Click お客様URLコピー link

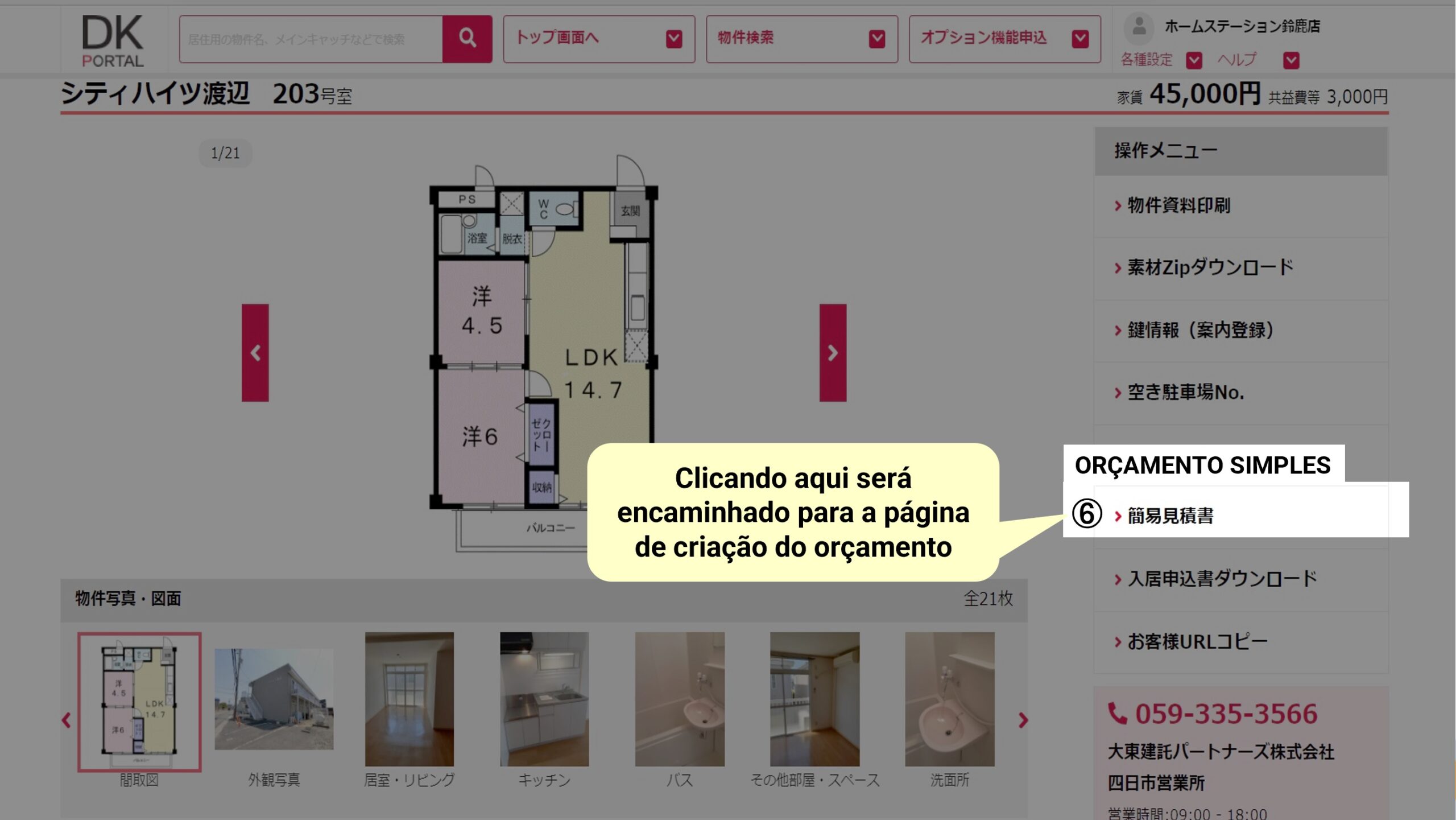point(1197,642)
